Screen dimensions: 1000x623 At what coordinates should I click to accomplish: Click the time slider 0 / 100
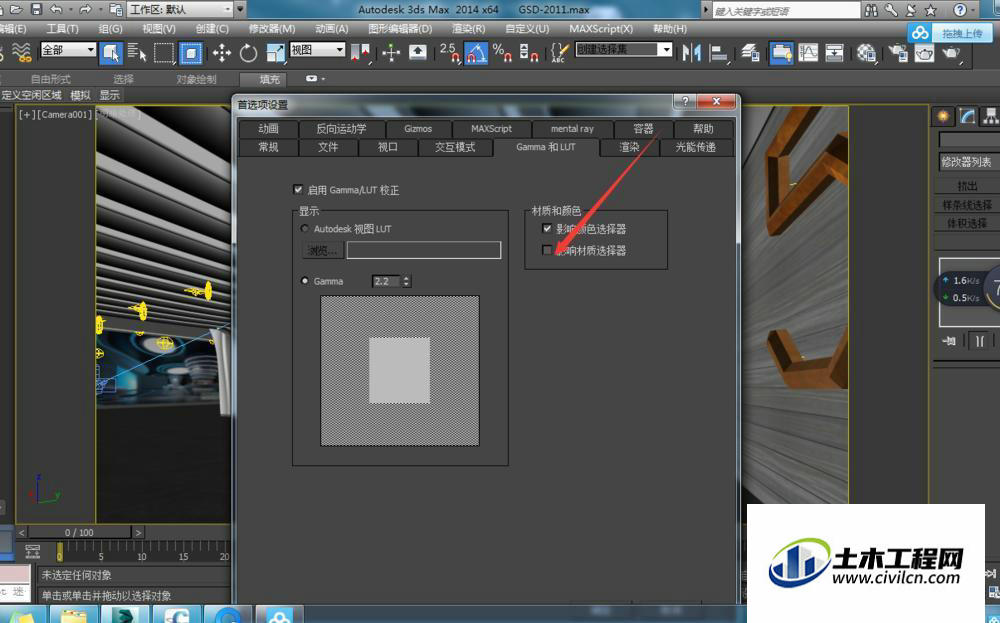pos(79,532)
